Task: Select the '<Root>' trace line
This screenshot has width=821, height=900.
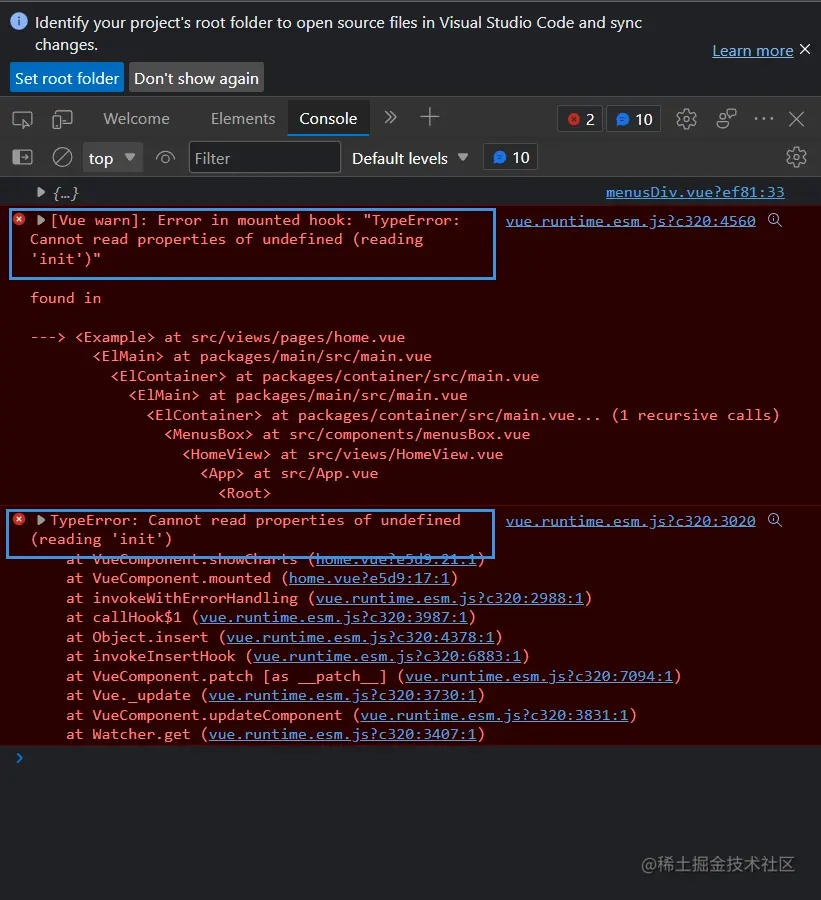Action: point(244,494)
